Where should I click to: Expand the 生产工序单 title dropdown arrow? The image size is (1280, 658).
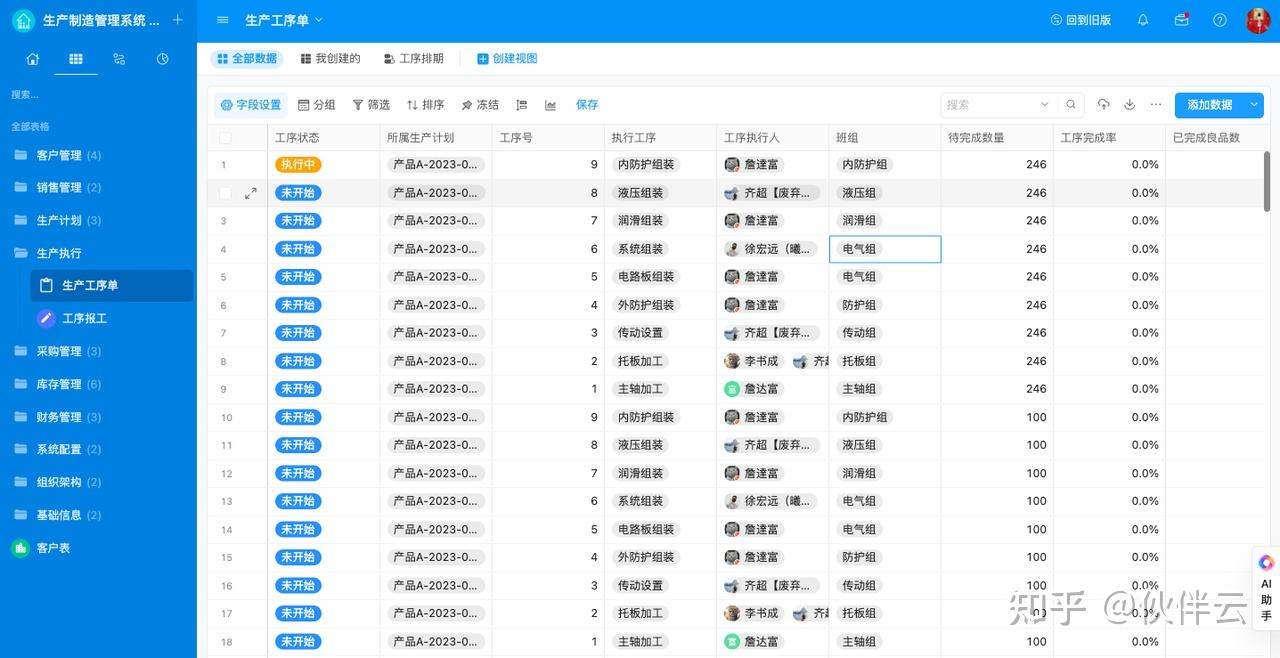point(317,20)
